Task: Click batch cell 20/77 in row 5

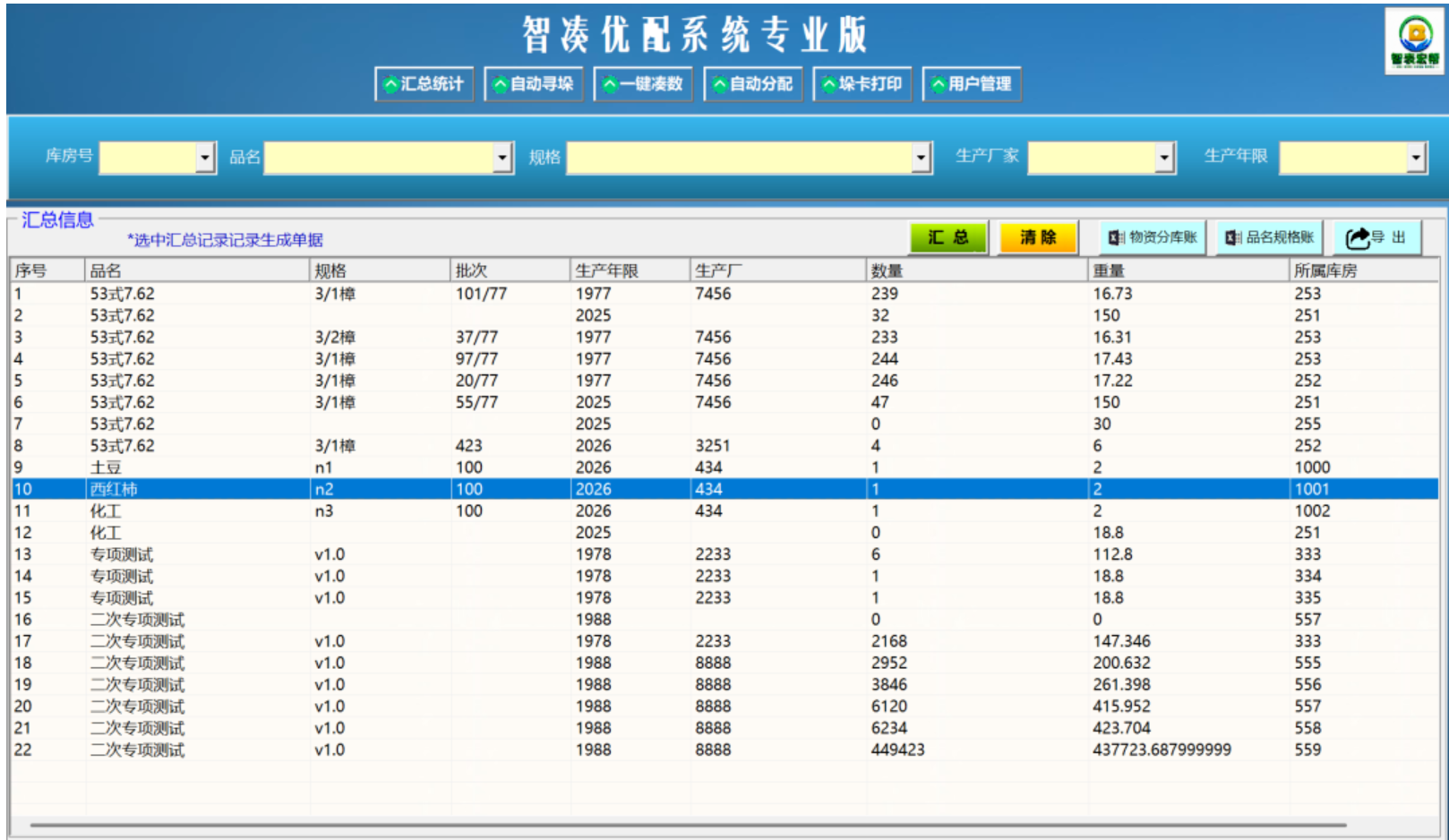Action: 476,381
